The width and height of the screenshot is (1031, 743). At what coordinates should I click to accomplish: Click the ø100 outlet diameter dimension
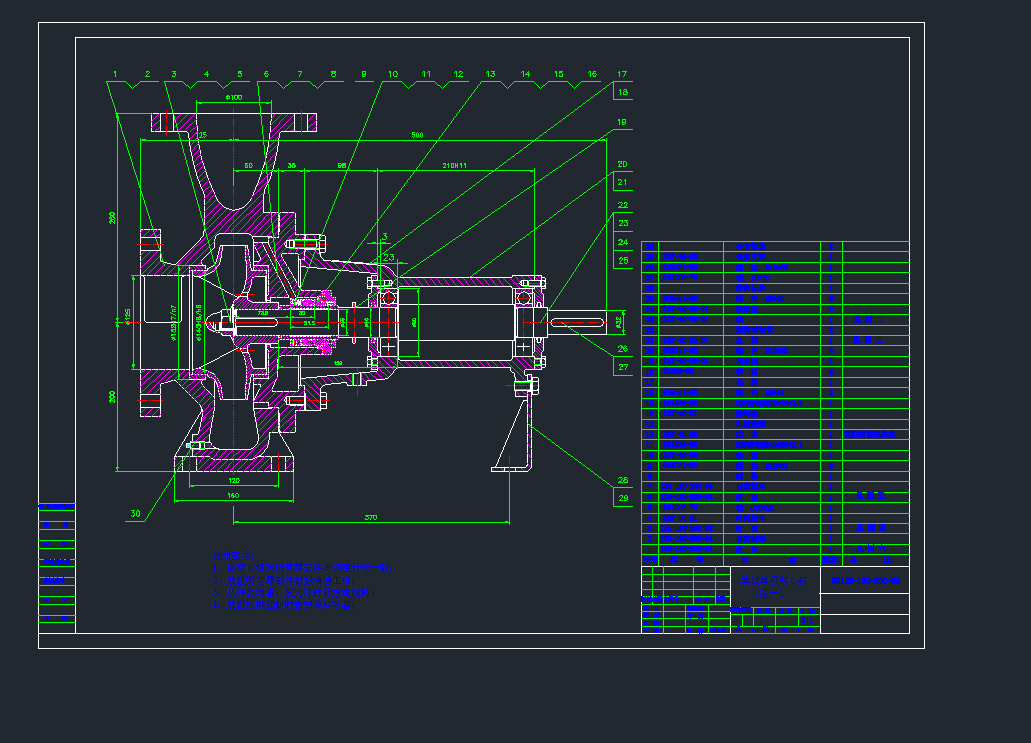click(x=234, y=97)
